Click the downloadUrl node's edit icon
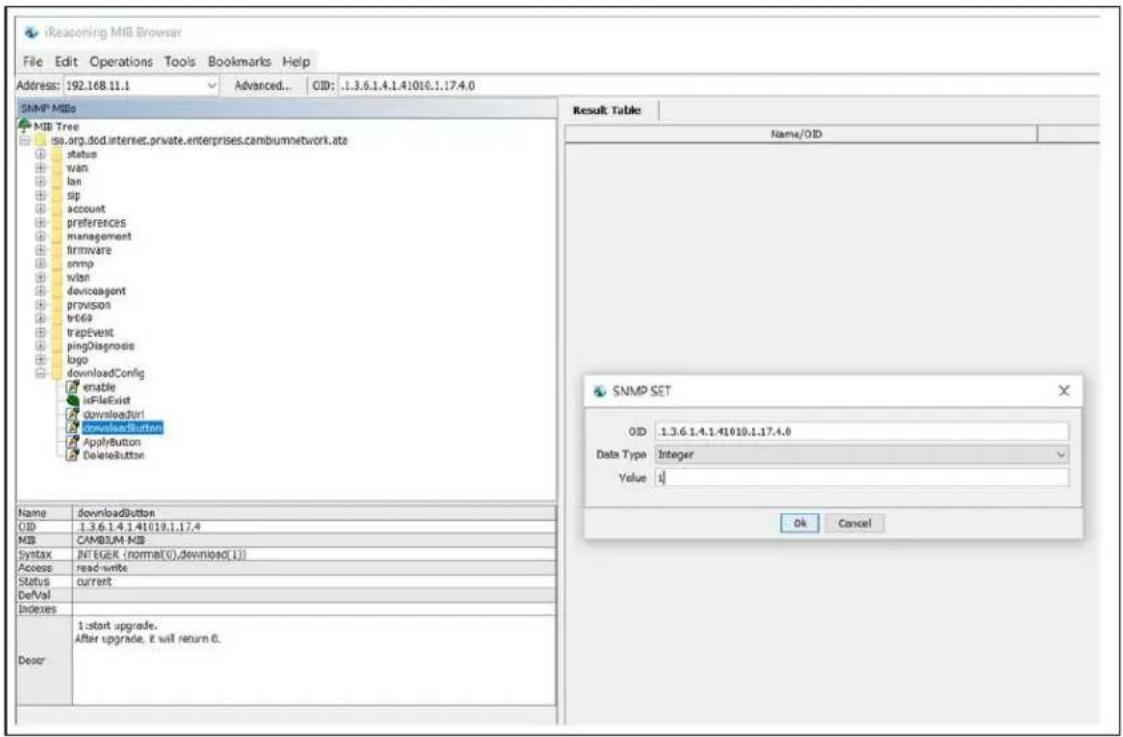The image size is (1123, 737). coord(72,415)
